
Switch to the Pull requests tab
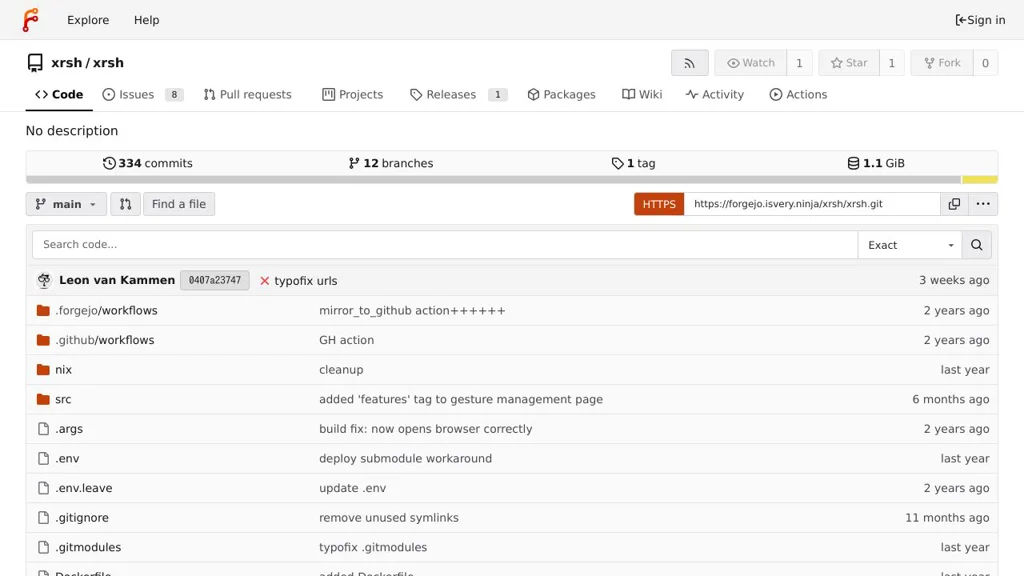point(248,95)
